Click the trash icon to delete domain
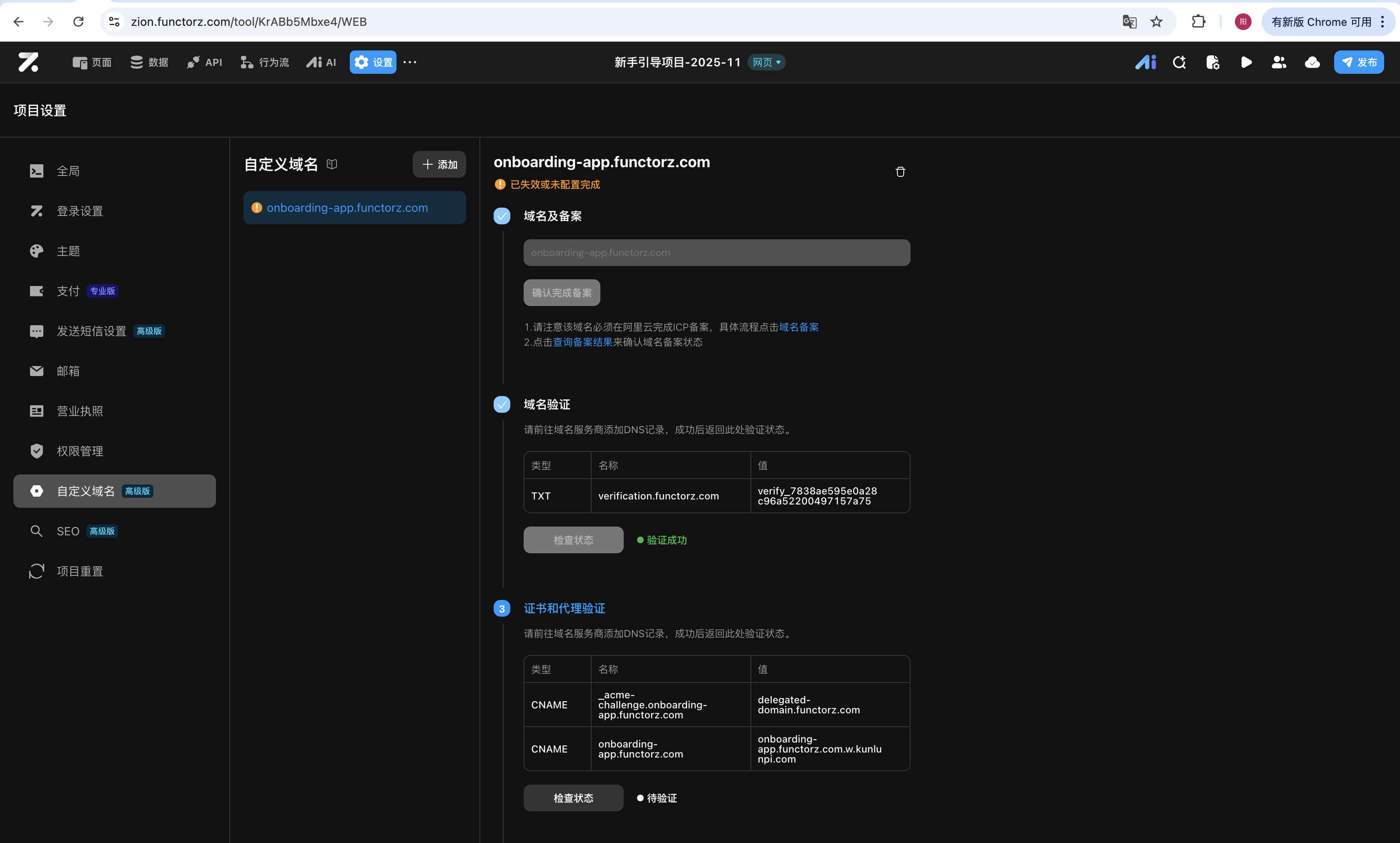 (x=900, y=171)
